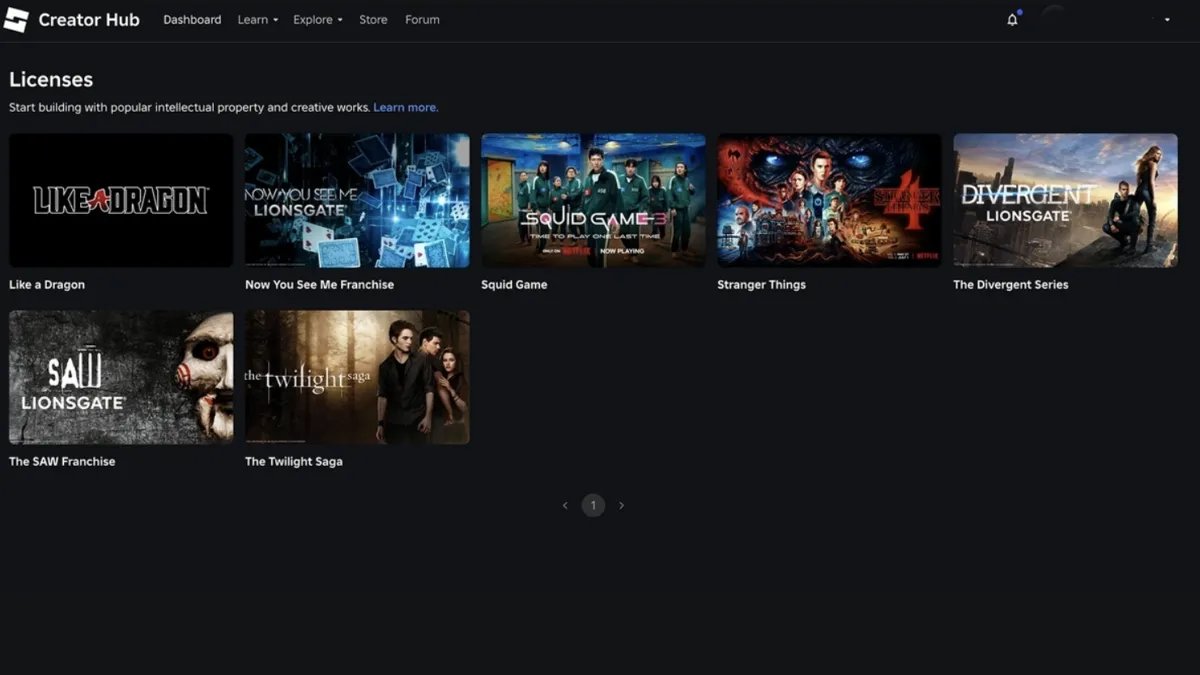This screenshot has width=1200, height=675.
Task: Open the SAW thumbnail
Action: (121, 377)
